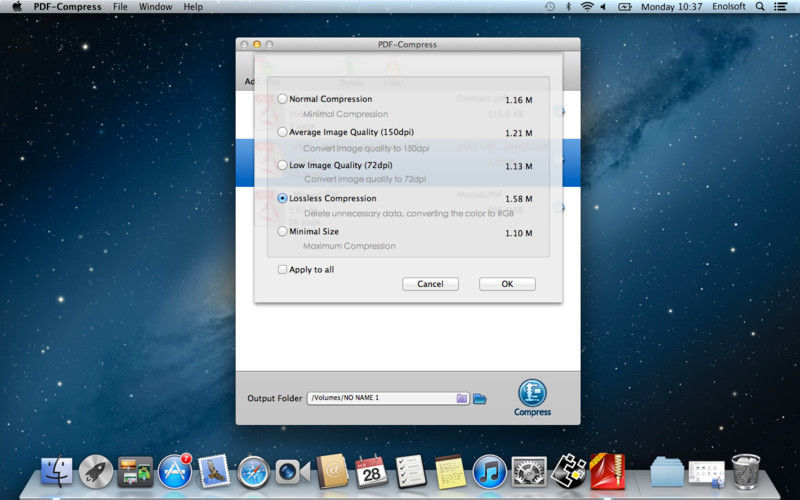Screen dimensions: 800x500
Task: Open the Apple menu
Action: [x=17, y=7]
